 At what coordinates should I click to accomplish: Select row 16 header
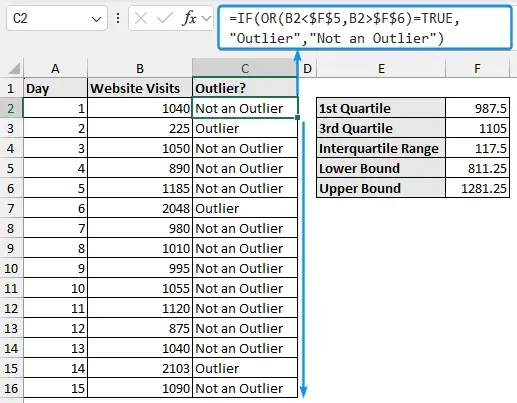(11, 388)
